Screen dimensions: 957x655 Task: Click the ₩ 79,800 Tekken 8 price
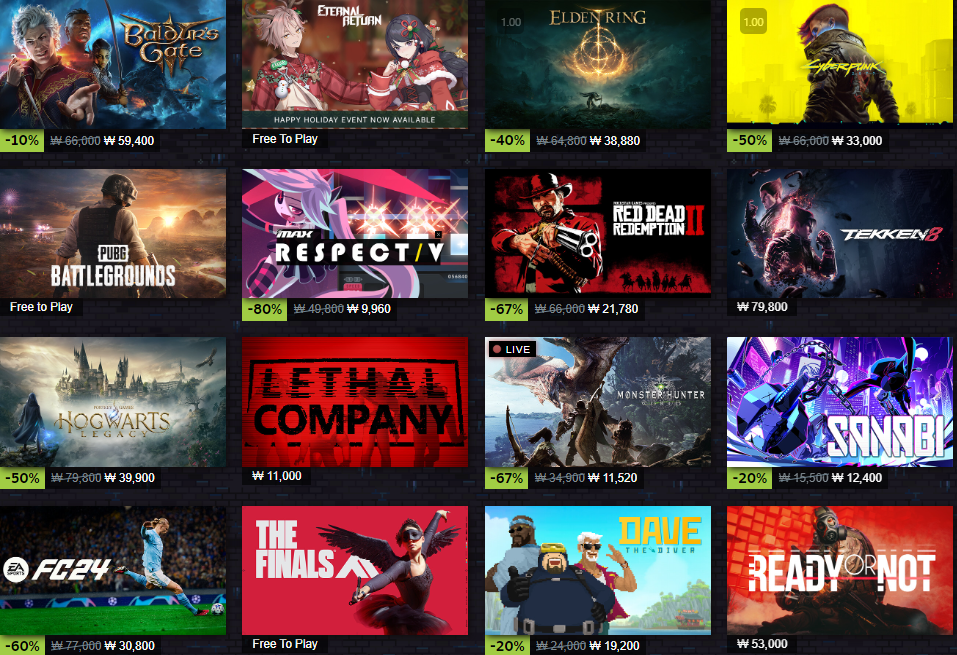[762, 307]
